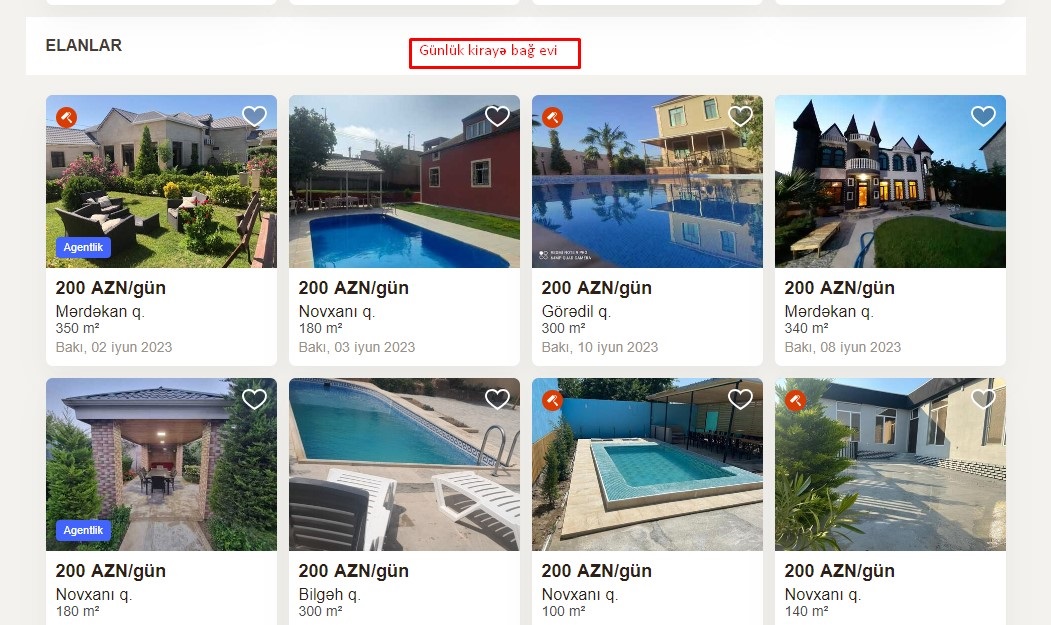The image size is (1051, 625).
Task: Click the ELANLAR section heading
Action: [84, 45]
